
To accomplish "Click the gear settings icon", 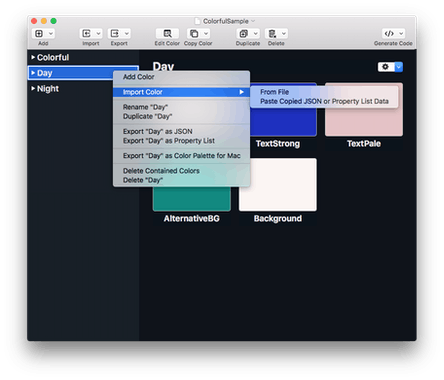I will pos(386,67).
